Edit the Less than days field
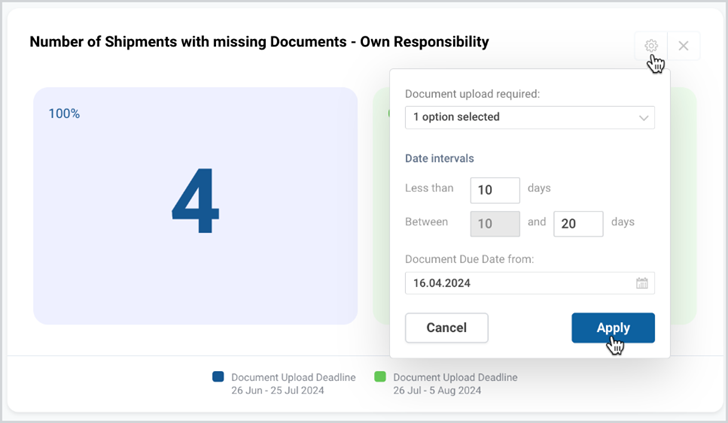The width and height of the screenshot is (728, 423). [x=495, y=190]
